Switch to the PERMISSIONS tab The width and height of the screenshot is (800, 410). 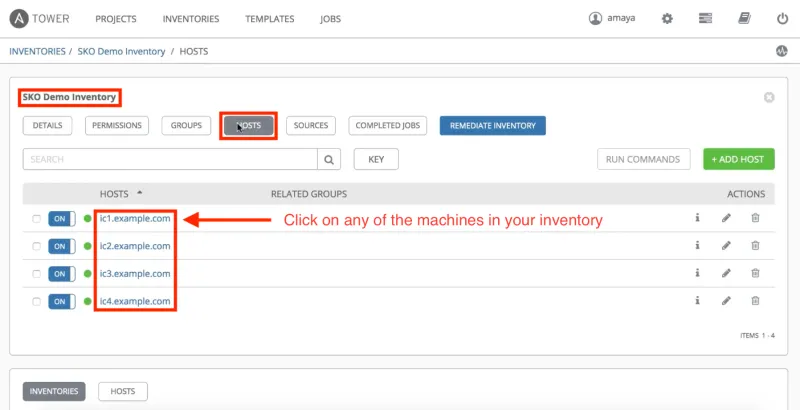tap(117, 125)
